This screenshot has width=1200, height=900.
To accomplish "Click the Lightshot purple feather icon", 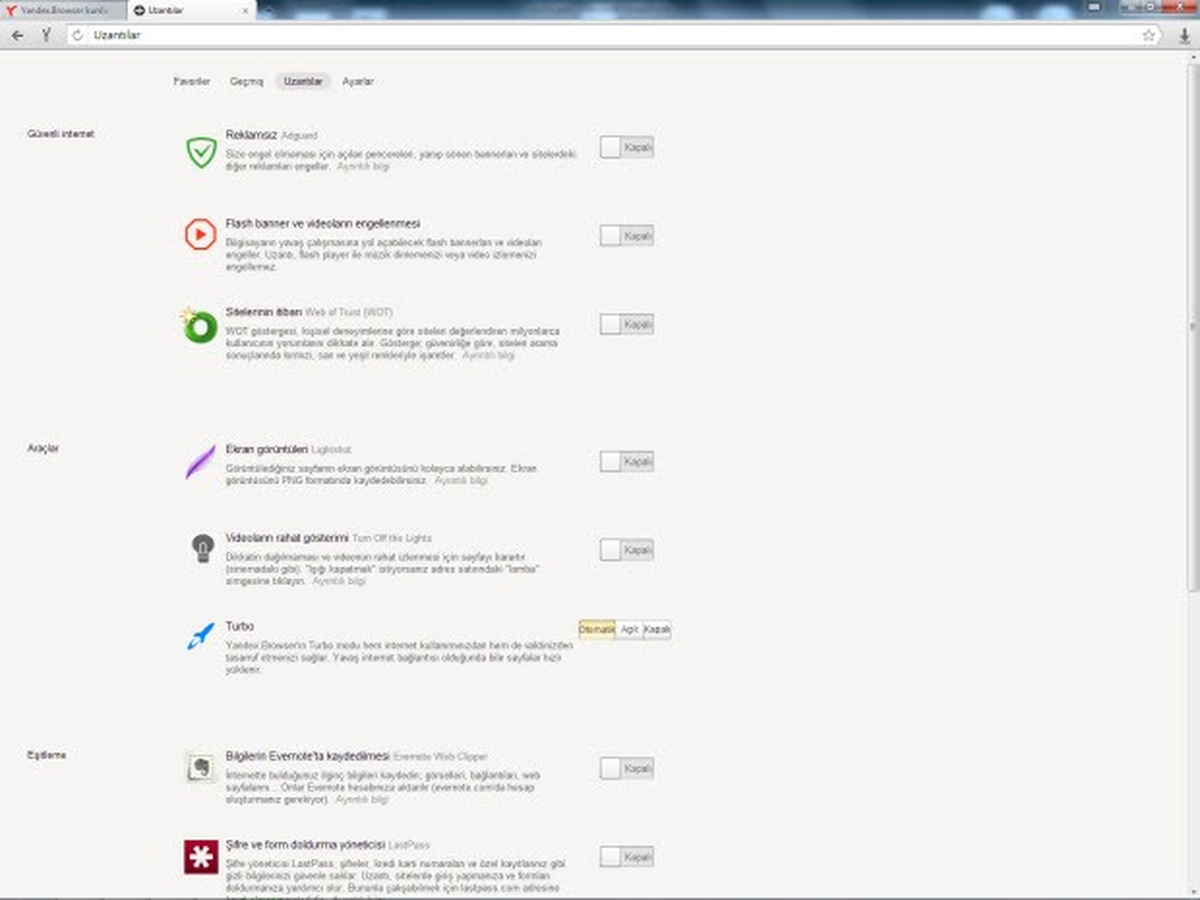I will point(201,462).
